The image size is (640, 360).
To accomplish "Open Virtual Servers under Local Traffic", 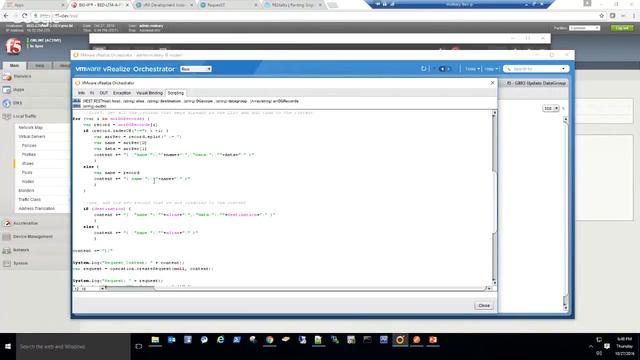I will tap(32, 136).
